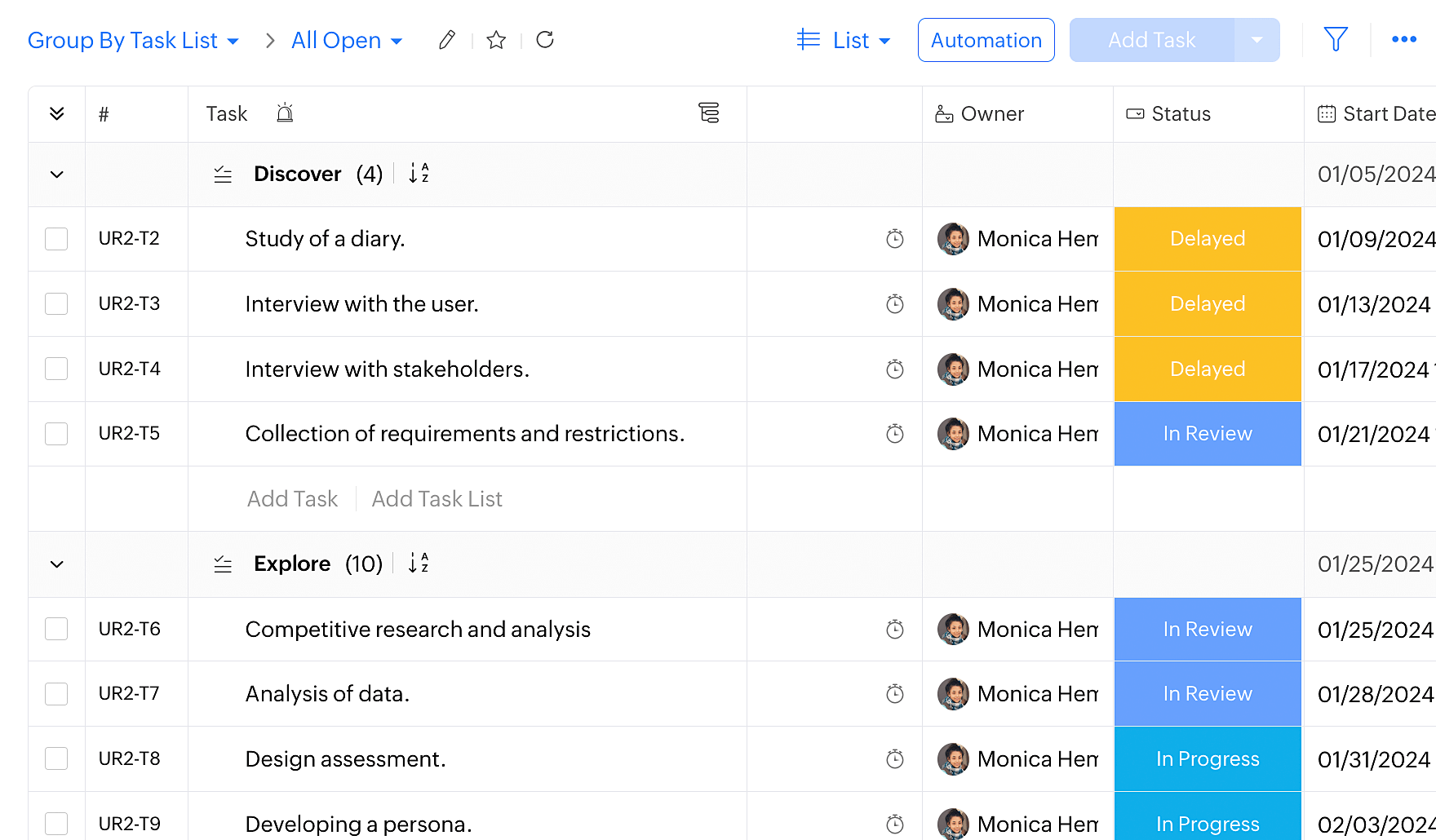Sort Discover task list with A-Z icon

pos(419,173)
